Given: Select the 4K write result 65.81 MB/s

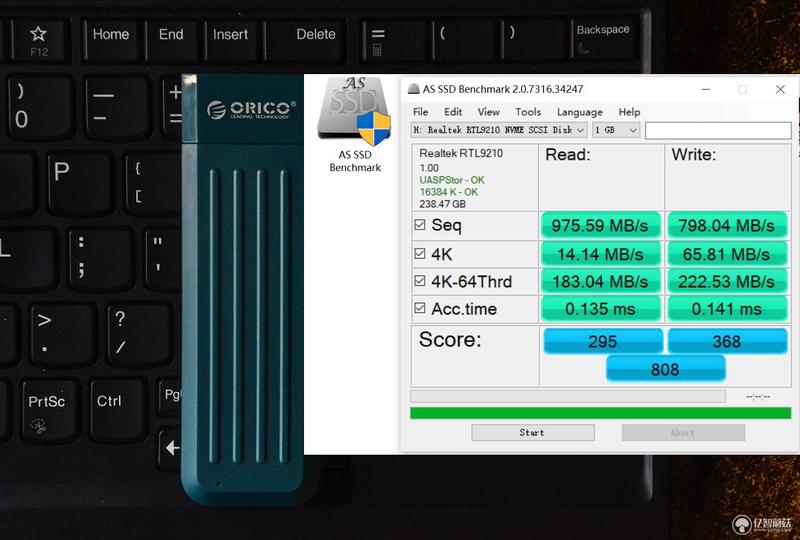Looking at the screenshot, I should 727,254.
